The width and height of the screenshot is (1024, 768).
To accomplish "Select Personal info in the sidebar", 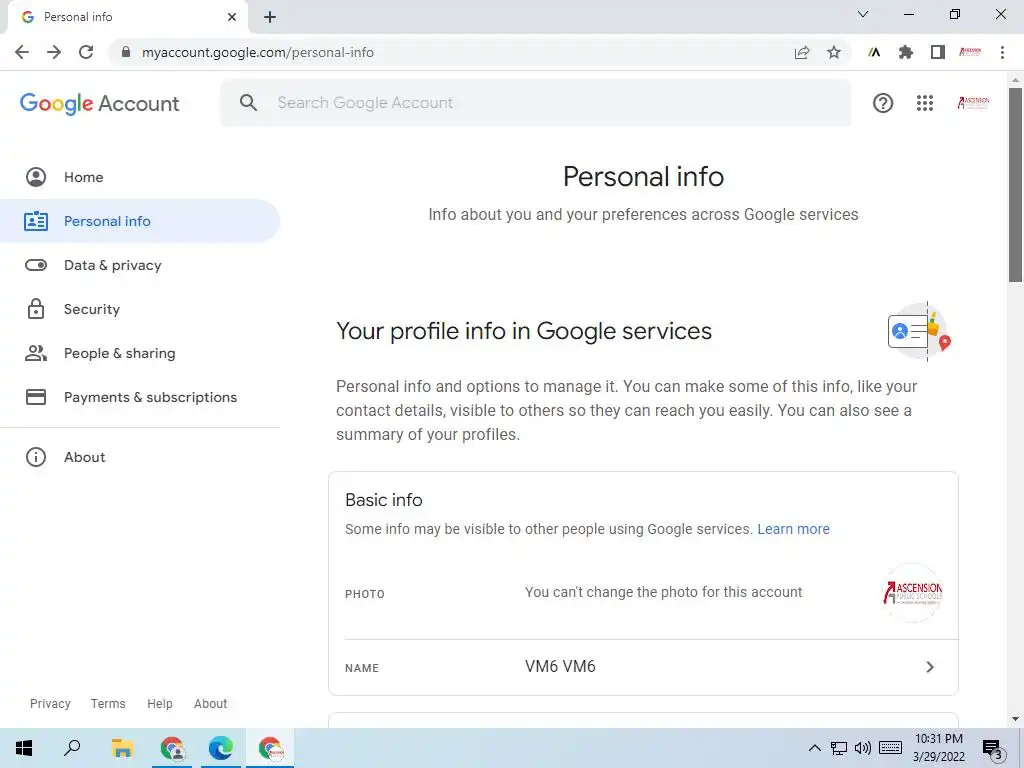I will (140, 221).
